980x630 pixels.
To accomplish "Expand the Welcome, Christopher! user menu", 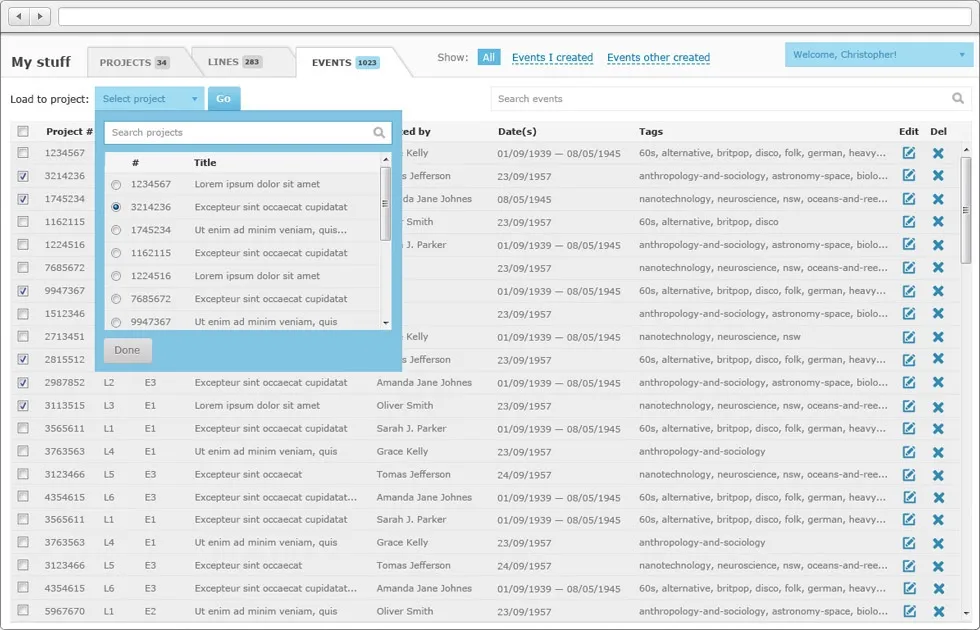I will click(x=879, y=55).
